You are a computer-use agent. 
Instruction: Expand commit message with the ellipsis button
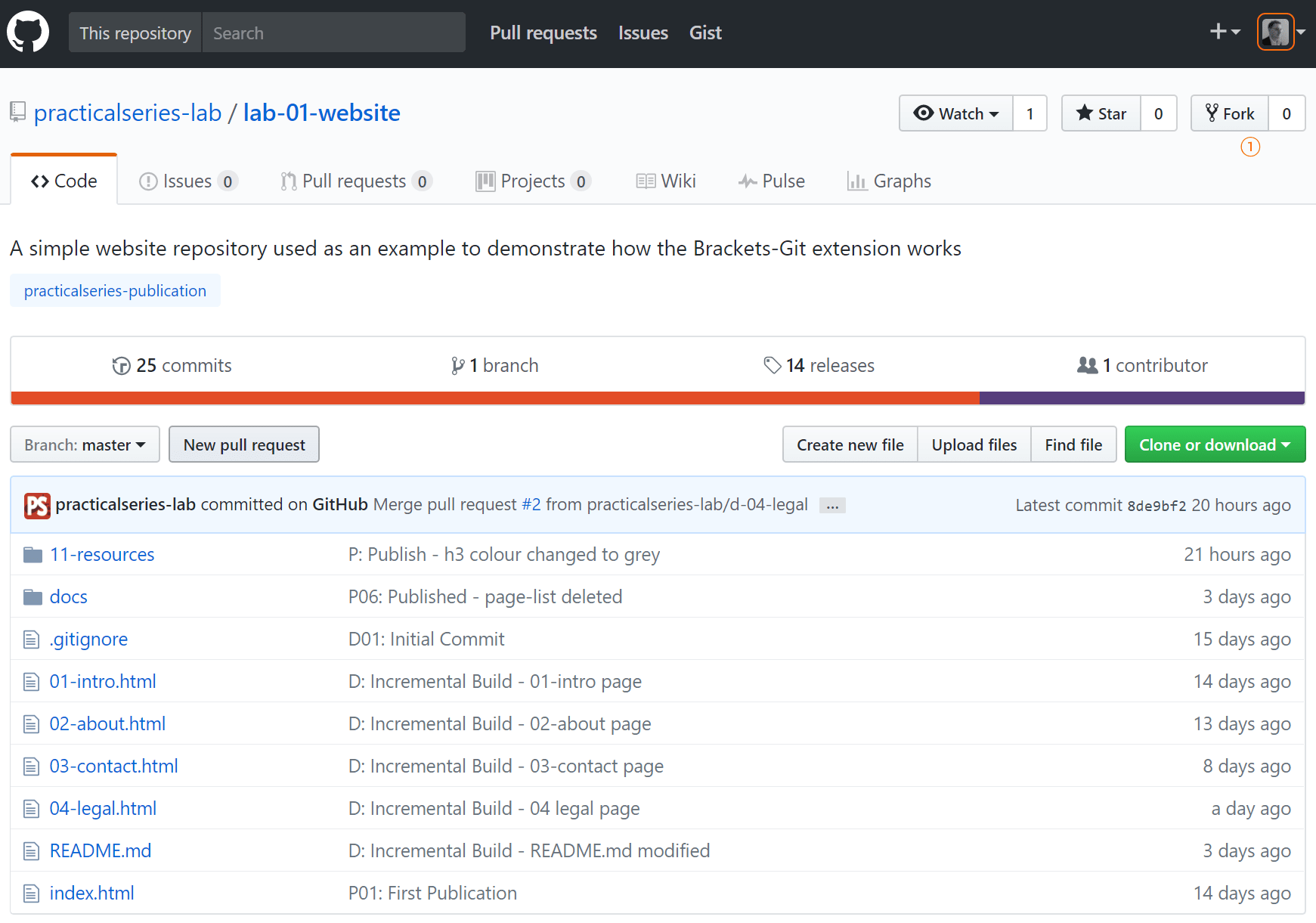[x=832, y=506]
